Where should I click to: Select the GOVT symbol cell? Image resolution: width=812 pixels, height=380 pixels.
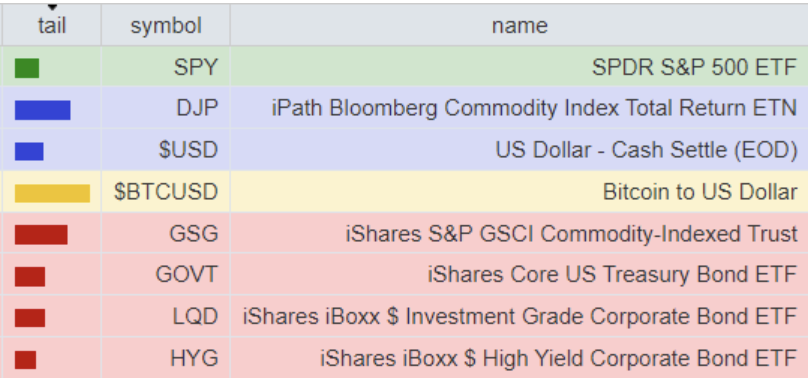(x=166, y=274)
